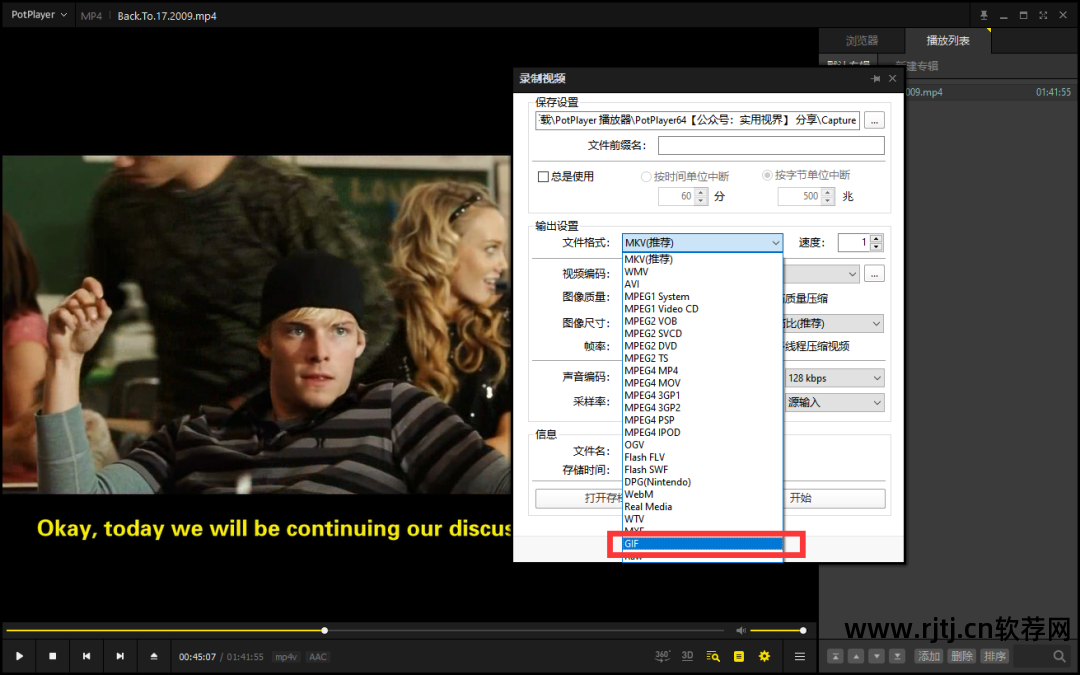Jump to the previous track
The image size is (1080, 675).
[86, 656]
